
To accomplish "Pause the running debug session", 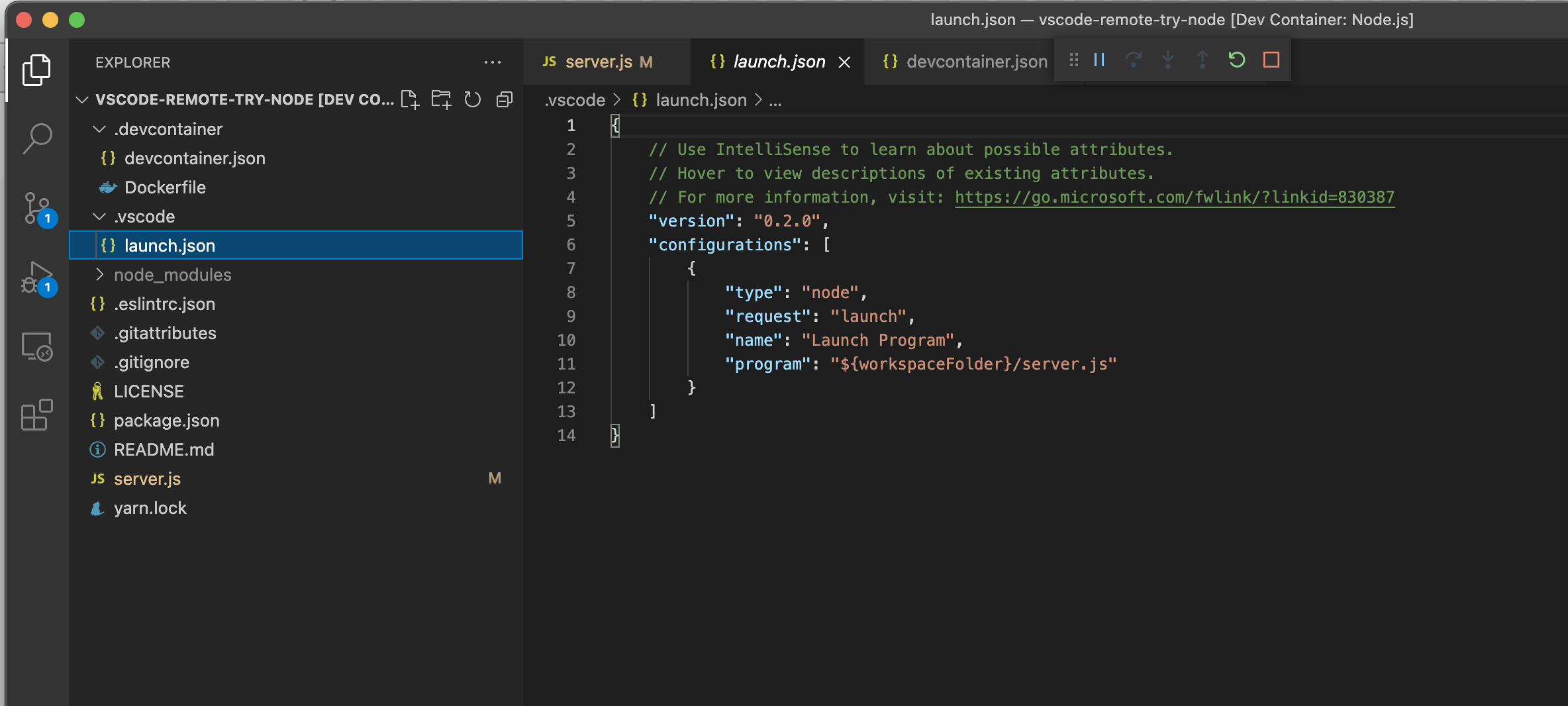I will pos(1099,60).
